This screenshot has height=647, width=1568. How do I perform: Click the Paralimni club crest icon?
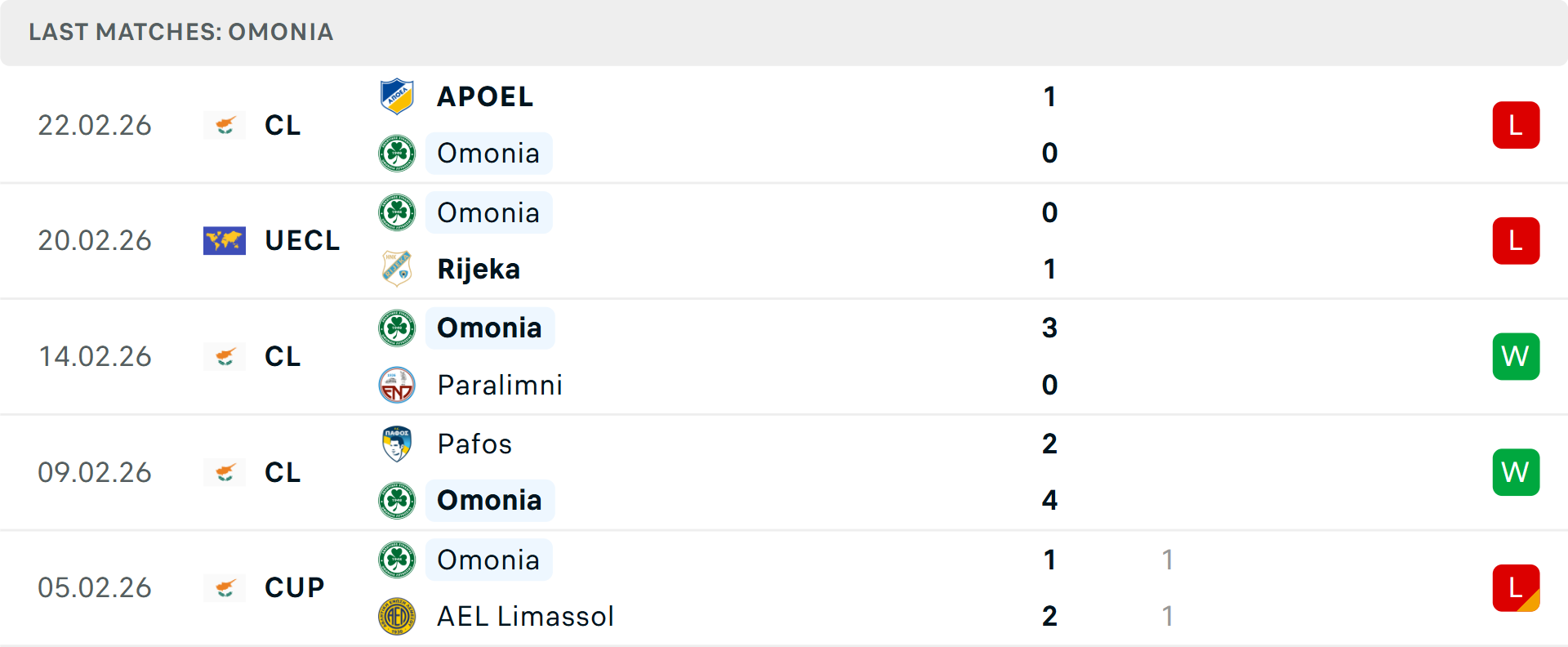(x=397, y=385)
